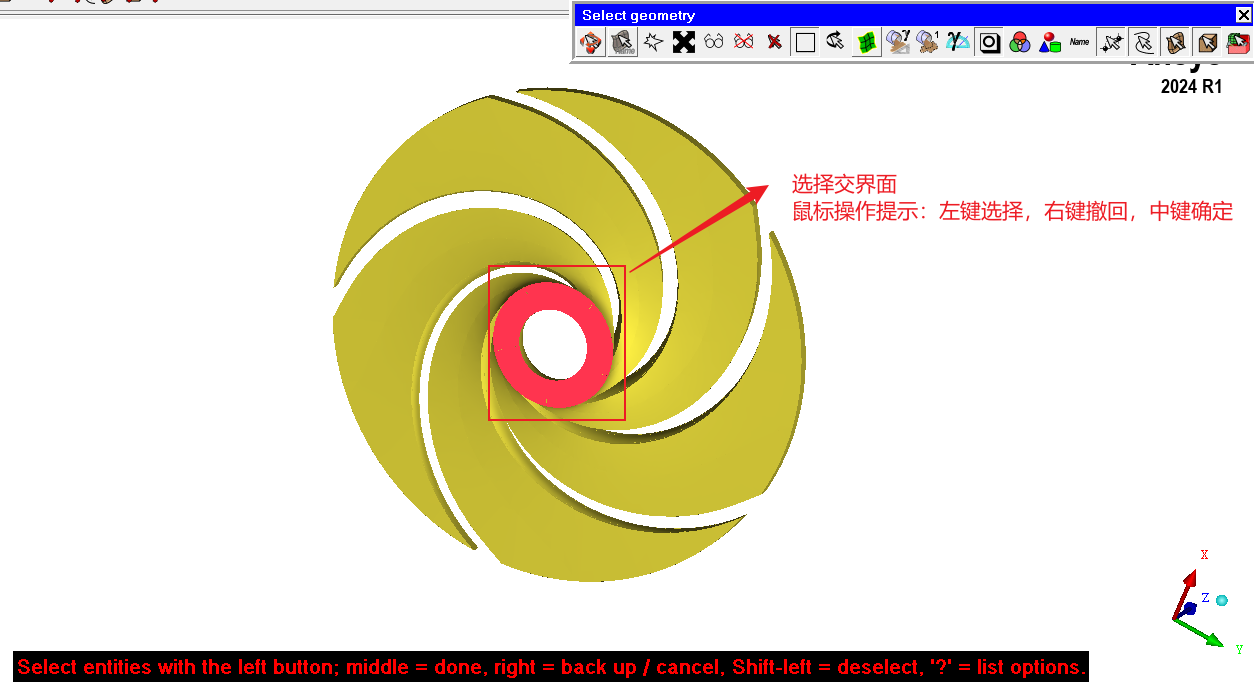Choose the polygon selection star icon

pos(653,42)
